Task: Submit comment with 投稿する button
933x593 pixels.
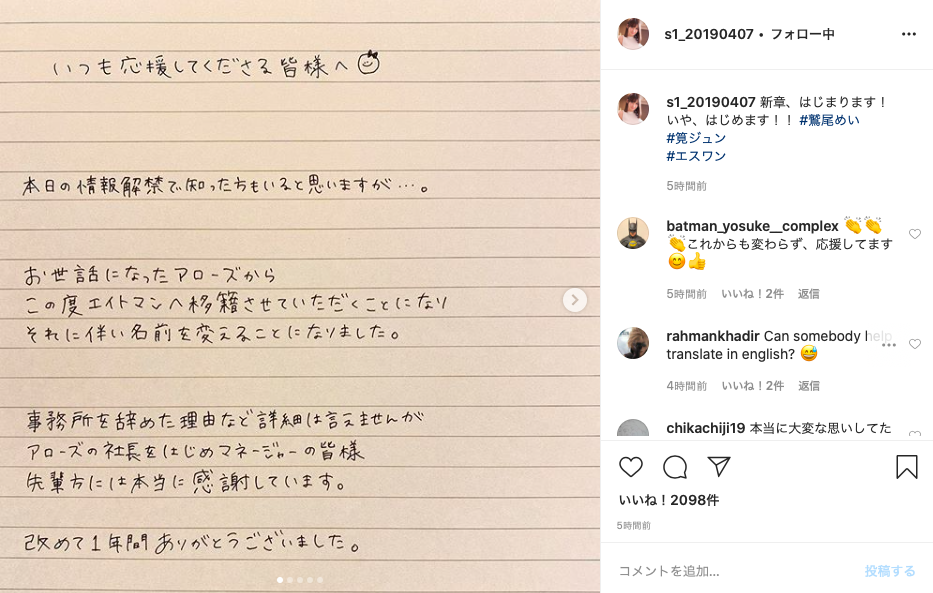Action: 890,571
